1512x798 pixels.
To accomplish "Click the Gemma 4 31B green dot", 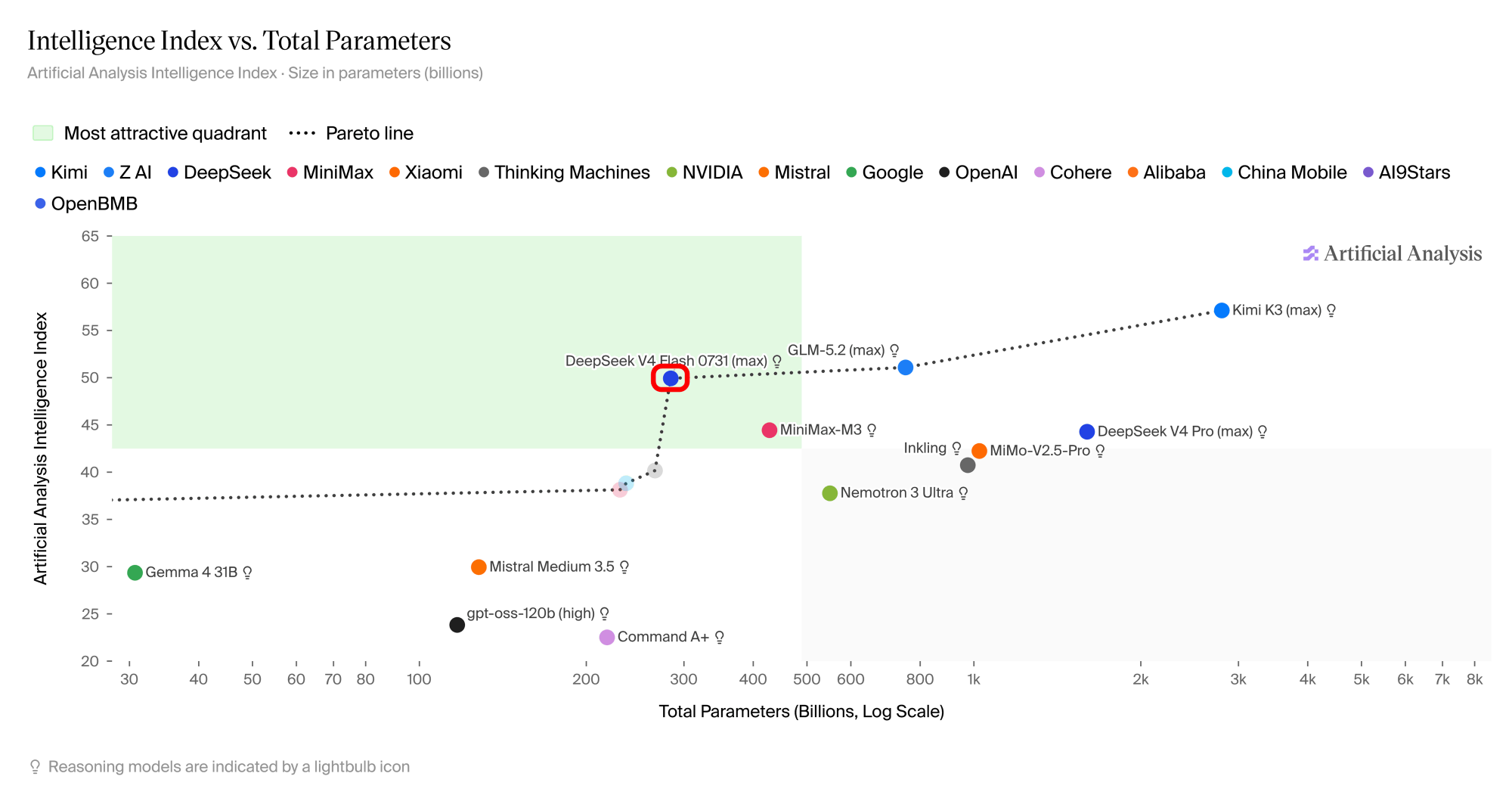I will pyautogui.click(x=135, y=573).
